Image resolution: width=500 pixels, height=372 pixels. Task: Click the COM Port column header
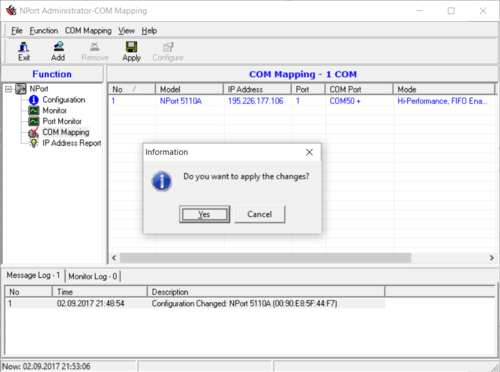359,89
